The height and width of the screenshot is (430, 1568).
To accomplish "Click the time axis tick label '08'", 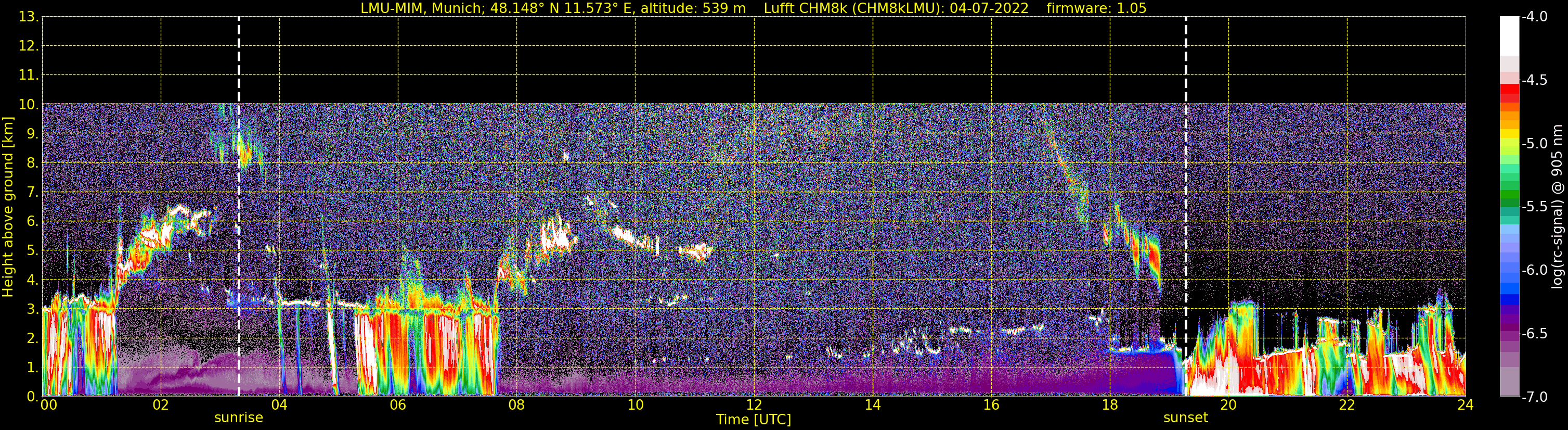I will pyautogui.click(x=517, y=406).
